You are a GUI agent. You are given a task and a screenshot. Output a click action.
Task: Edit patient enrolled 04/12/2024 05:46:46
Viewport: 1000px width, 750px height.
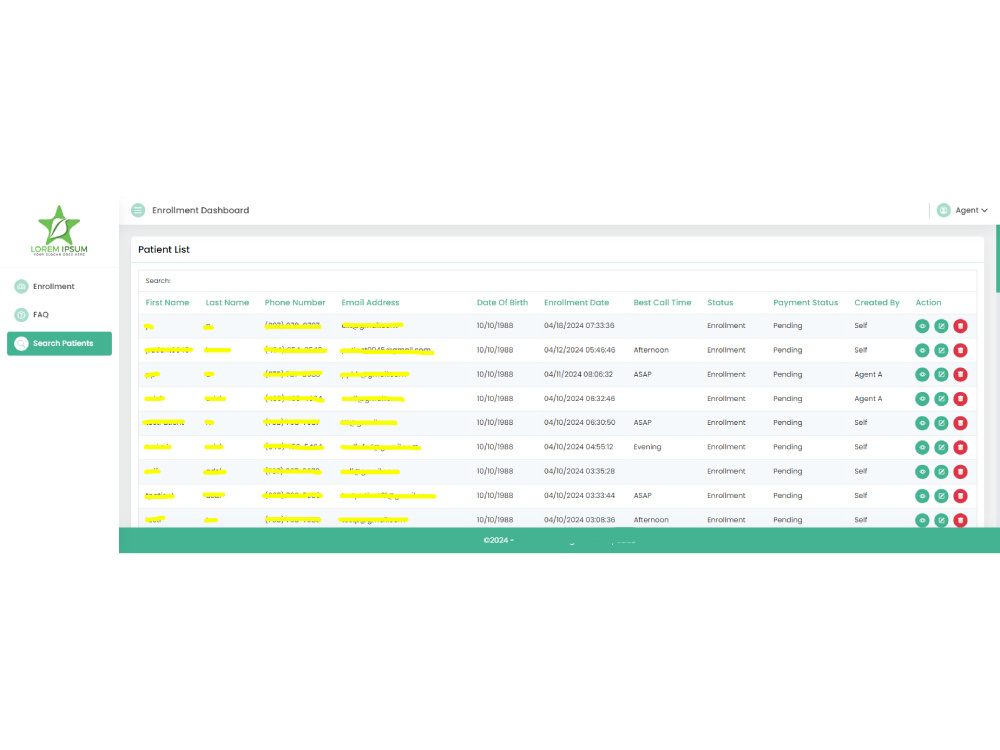point(941,350)
